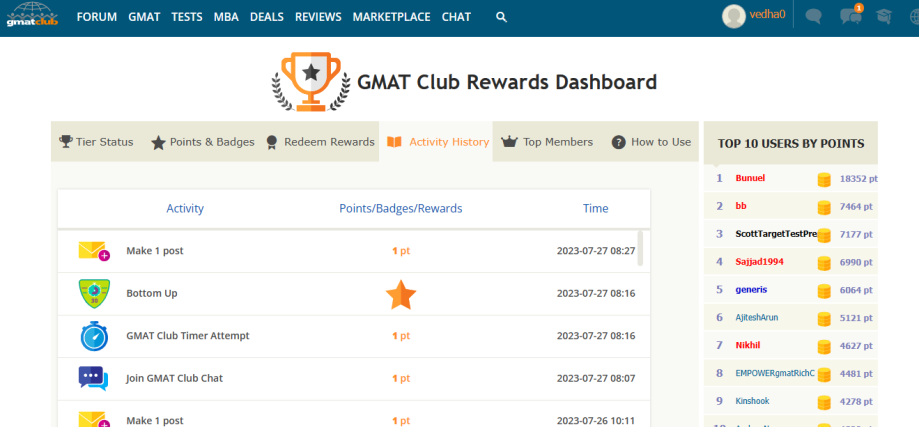The width and height of the screenshot is (919, 427).
Task: Open the search magnifier icon
Action: coord(501,17)
